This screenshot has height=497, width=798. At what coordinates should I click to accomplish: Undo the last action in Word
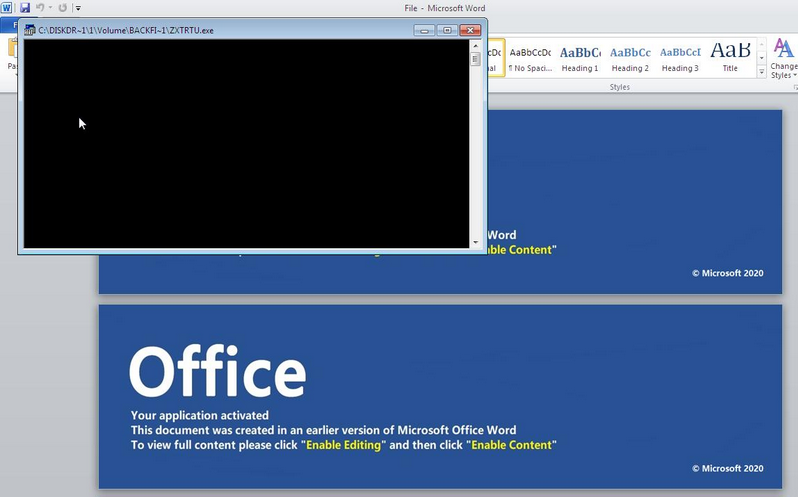tap(40, 8)
